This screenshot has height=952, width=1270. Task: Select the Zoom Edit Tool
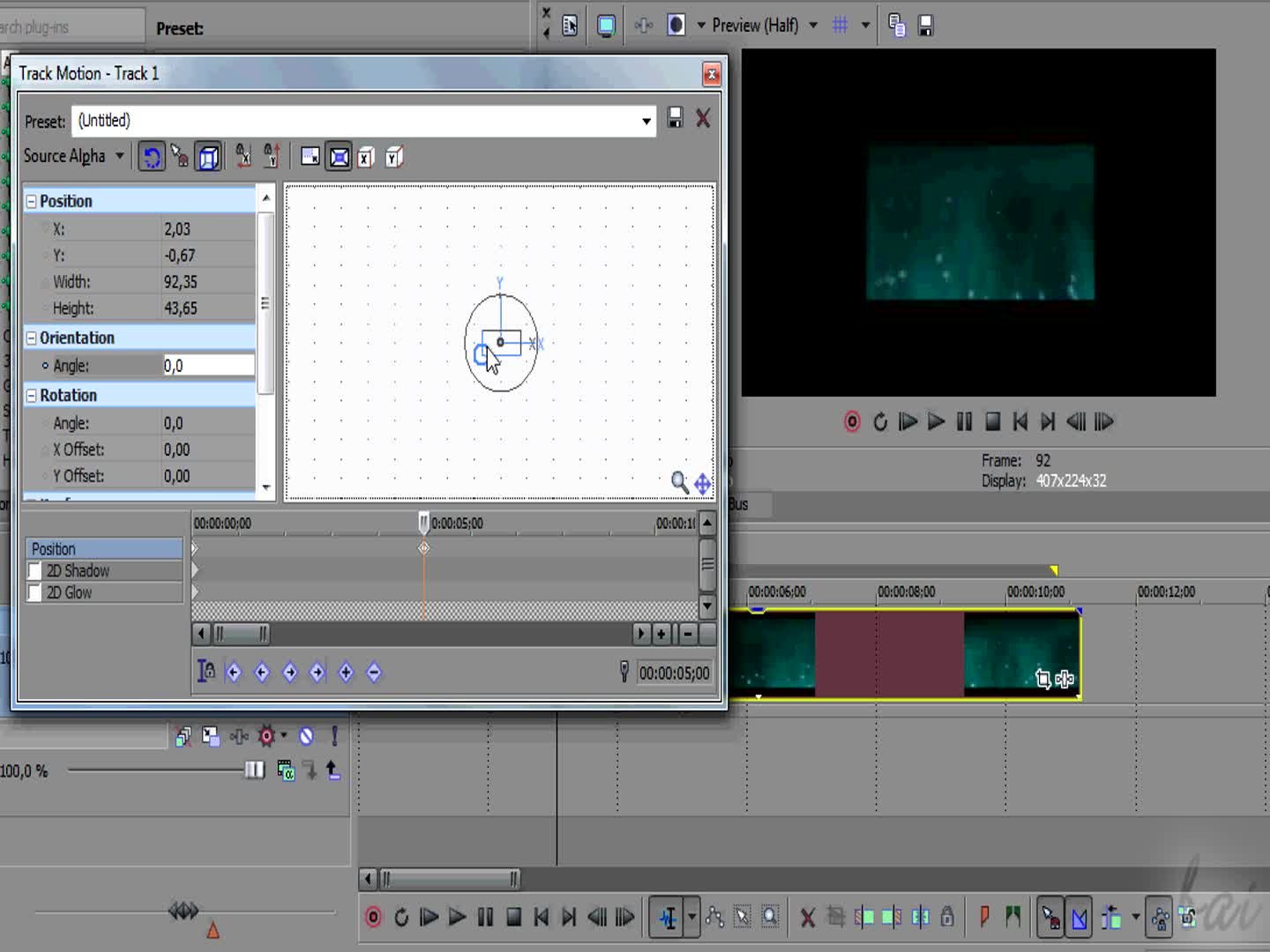click(x=770, y=917)
